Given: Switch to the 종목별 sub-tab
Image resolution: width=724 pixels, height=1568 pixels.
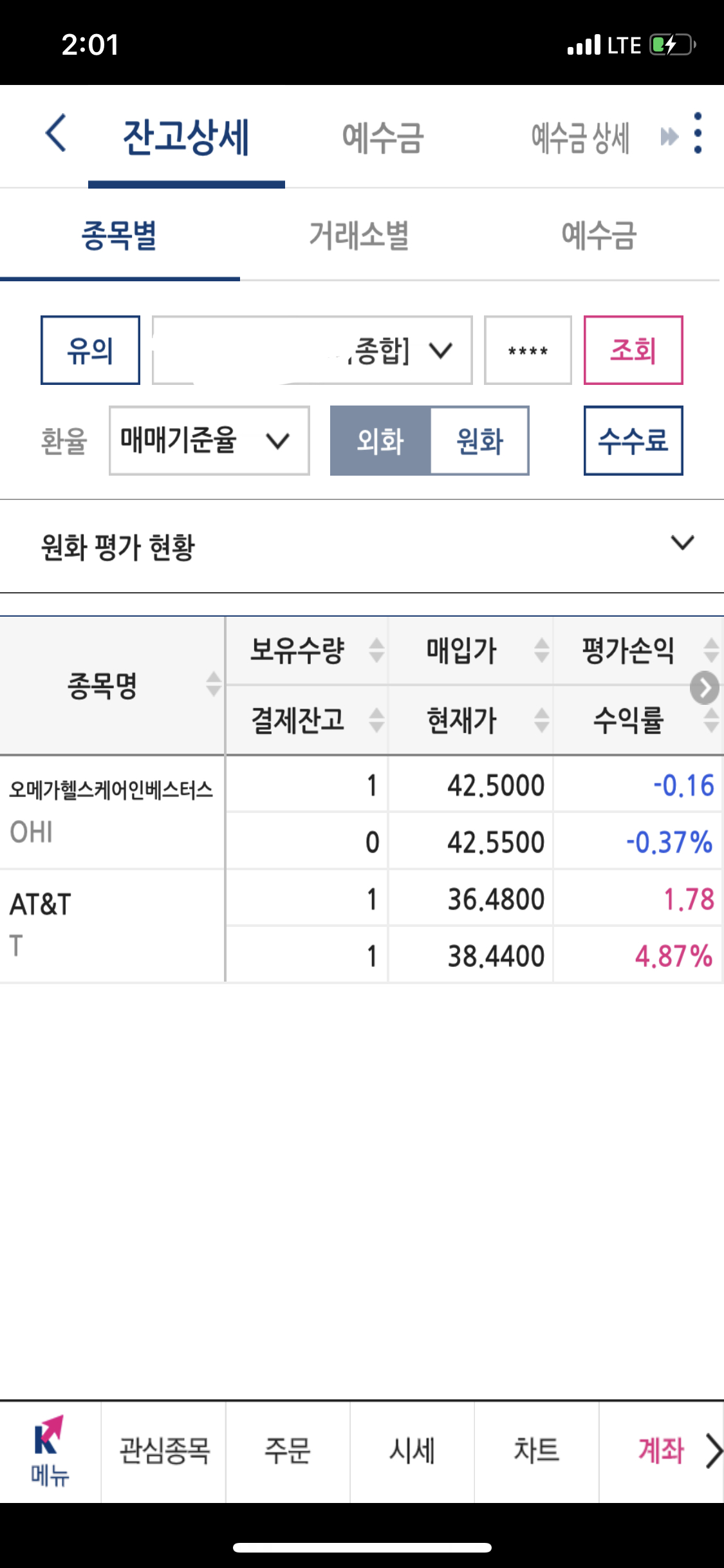Looking at the screenshot, I should click(x=120, y=236).
